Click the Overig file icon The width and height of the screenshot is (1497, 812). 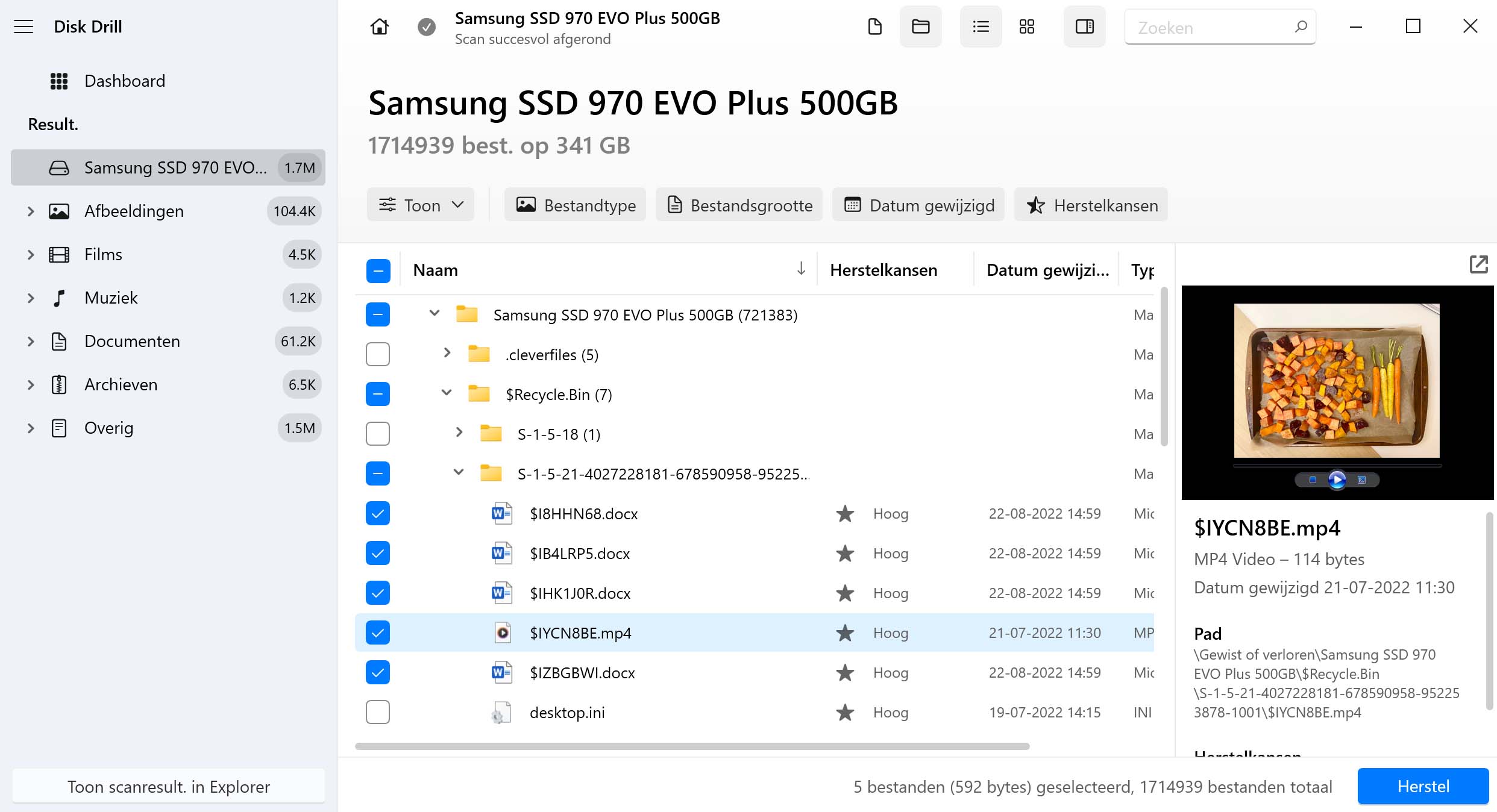coord(59,428)
